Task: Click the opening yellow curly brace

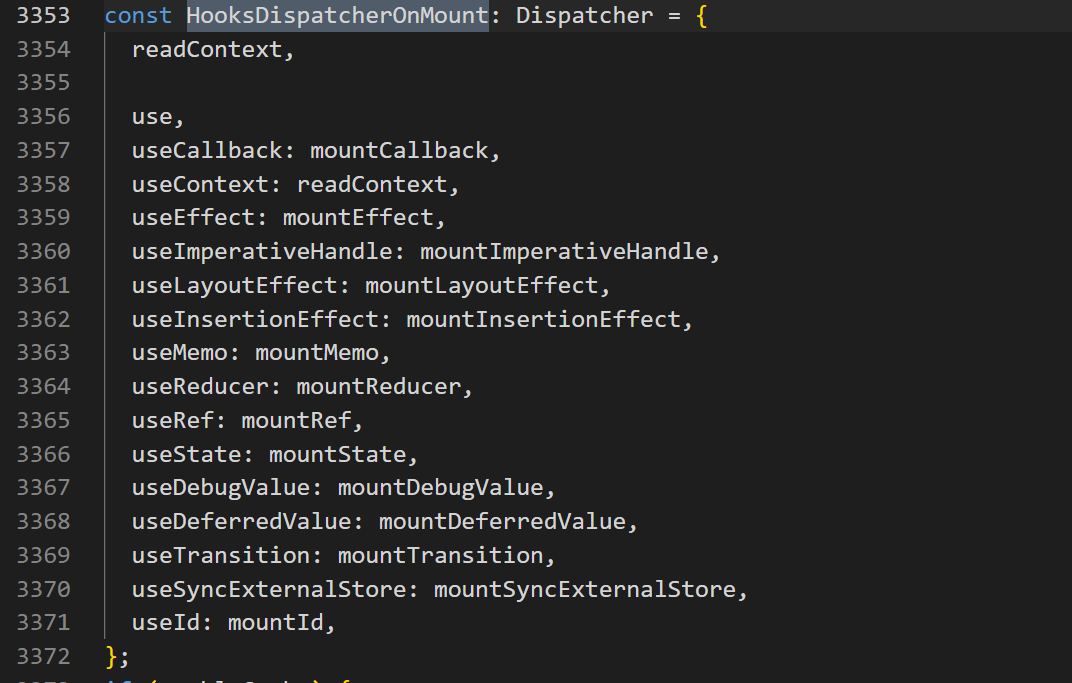Action: click(x=701, y=16)
